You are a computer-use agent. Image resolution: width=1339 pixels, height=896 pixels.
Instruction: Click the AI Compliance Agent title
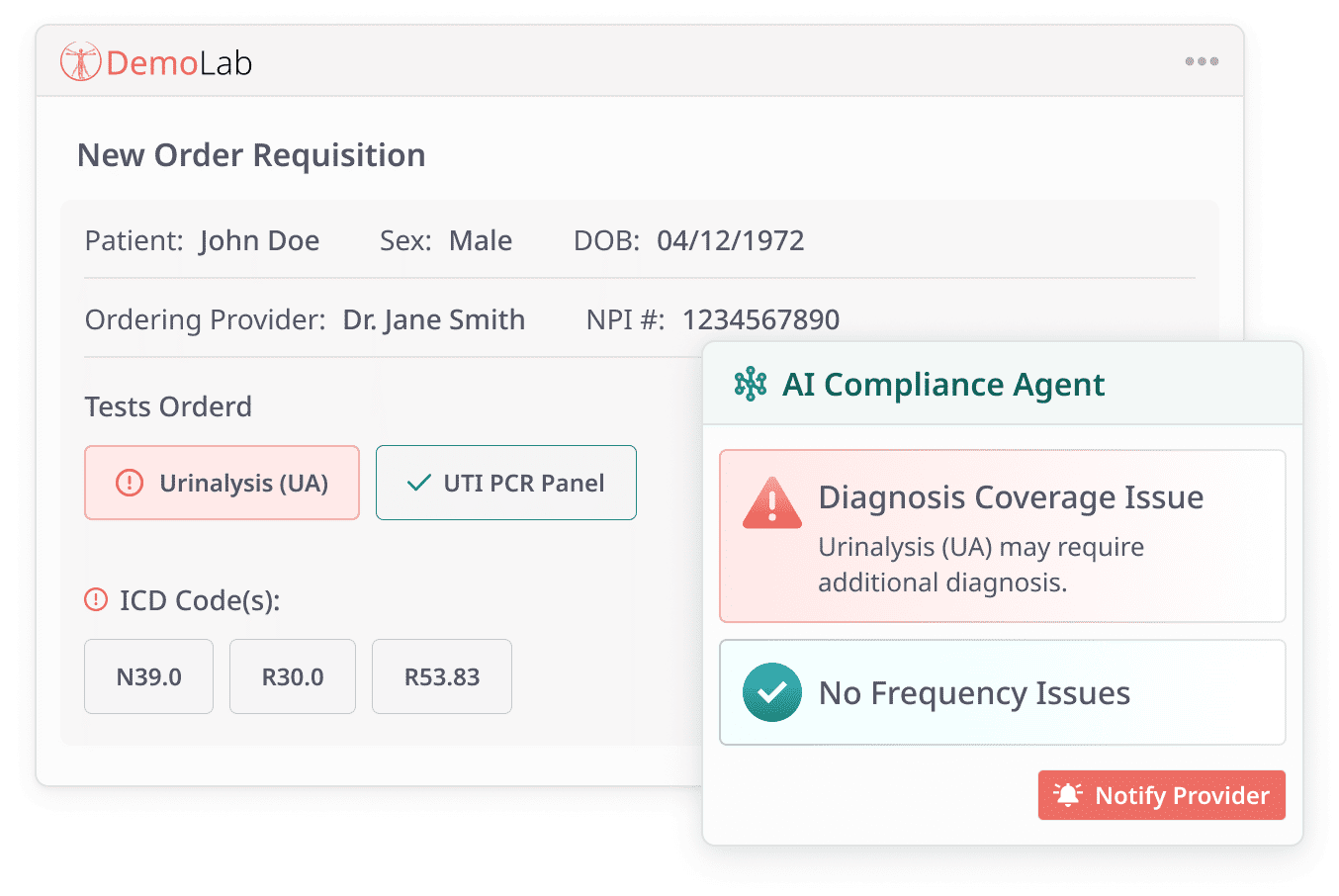click(x=943, y=384)
